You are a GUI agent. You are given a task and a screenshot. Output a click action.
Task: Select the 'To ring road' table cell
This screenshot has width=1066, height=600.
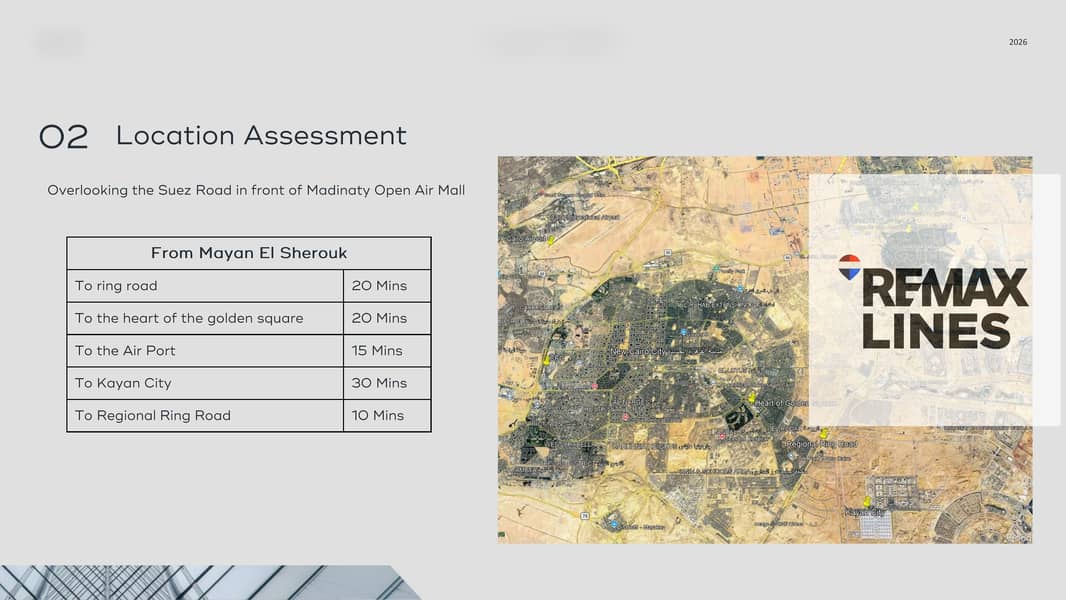click(x=205, y=285)
